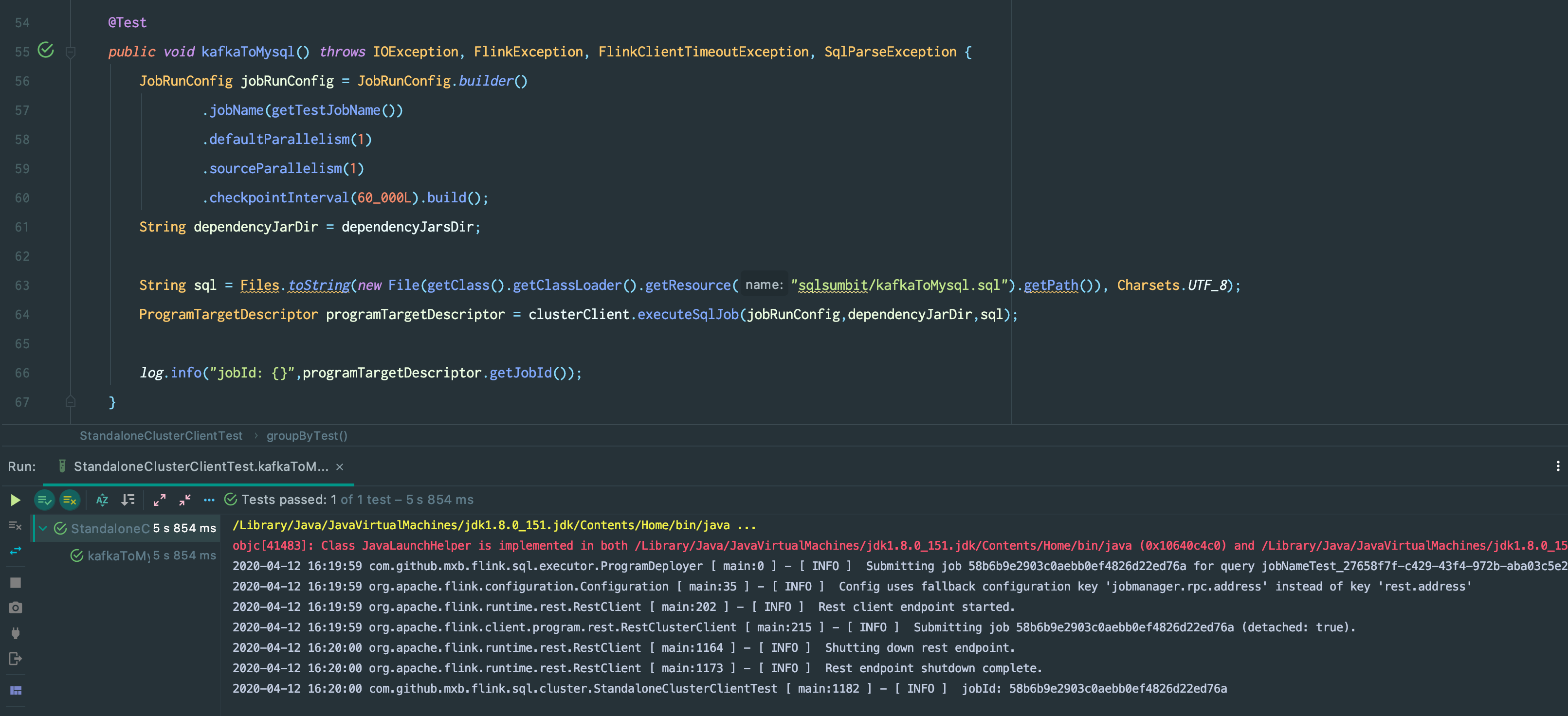Open the layout icon at sidebar bottom
This screenshot has height=716, width=1568.
coord(16,690)
